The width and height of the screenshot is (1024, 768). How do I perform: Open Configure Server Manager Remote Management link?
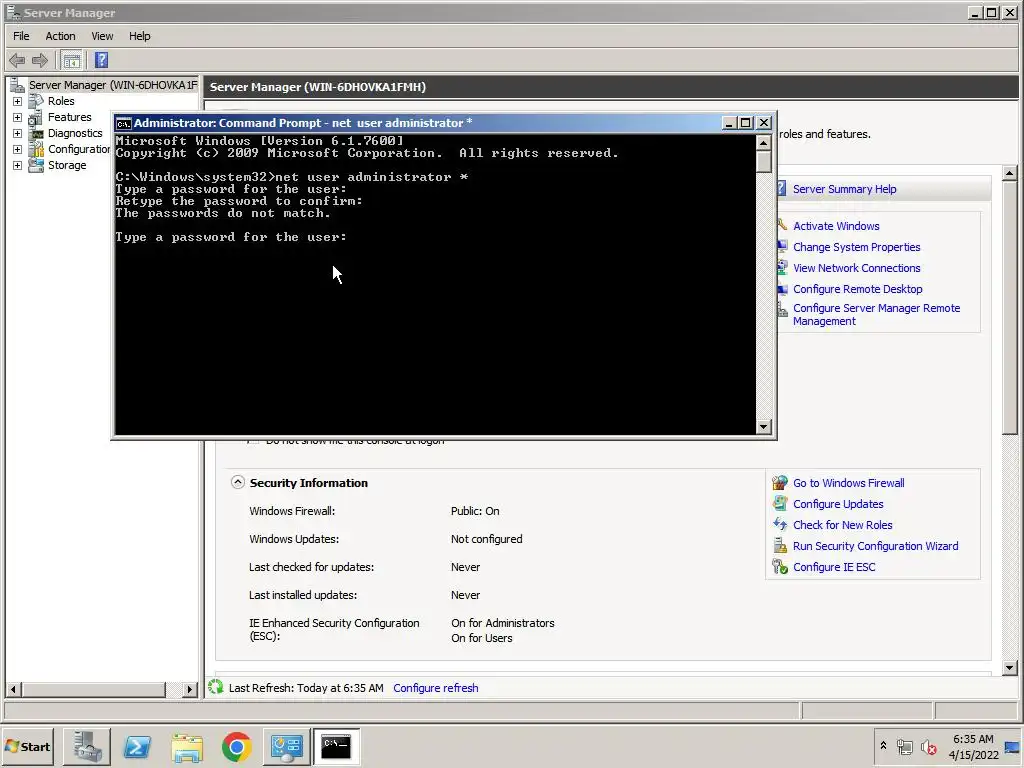point(876,315)
